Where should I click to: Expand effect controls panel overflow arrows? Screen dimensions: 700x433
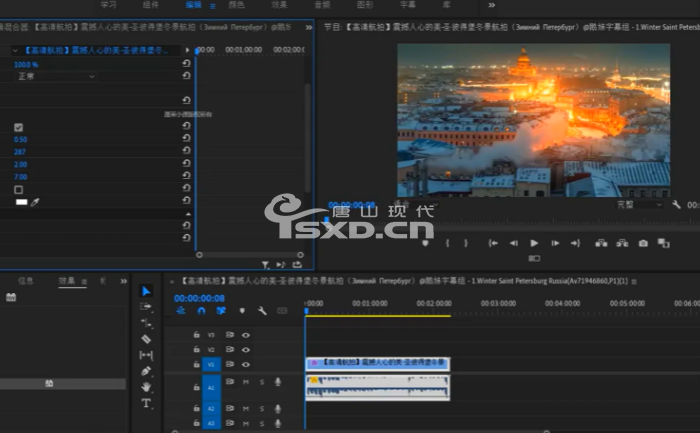click(308, 27)
